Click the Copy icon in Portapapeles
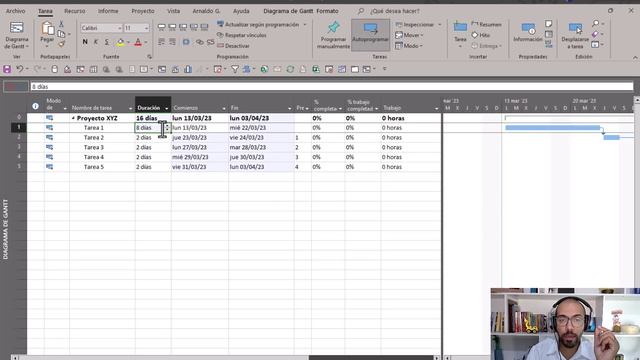The width and height of the screenshot is (640, 360). [x=62, y=34]
